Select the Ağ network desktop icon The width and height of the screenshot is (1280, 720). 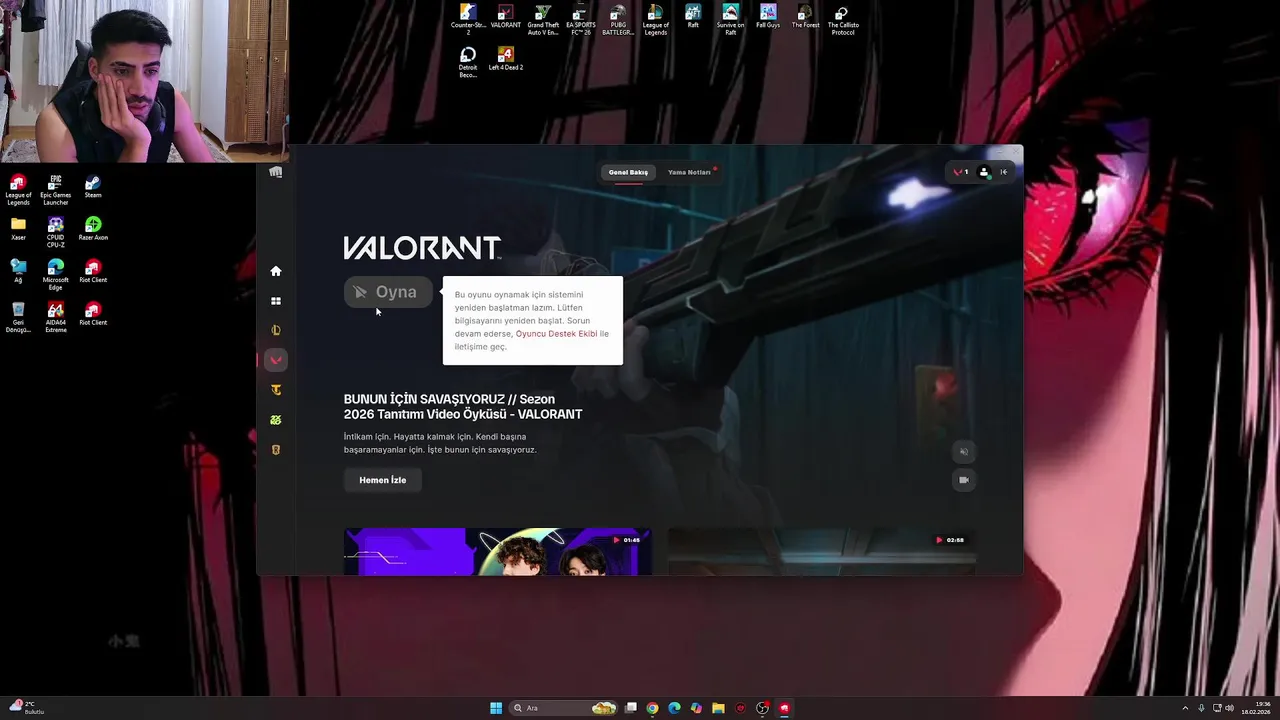[x=18, y=271]
